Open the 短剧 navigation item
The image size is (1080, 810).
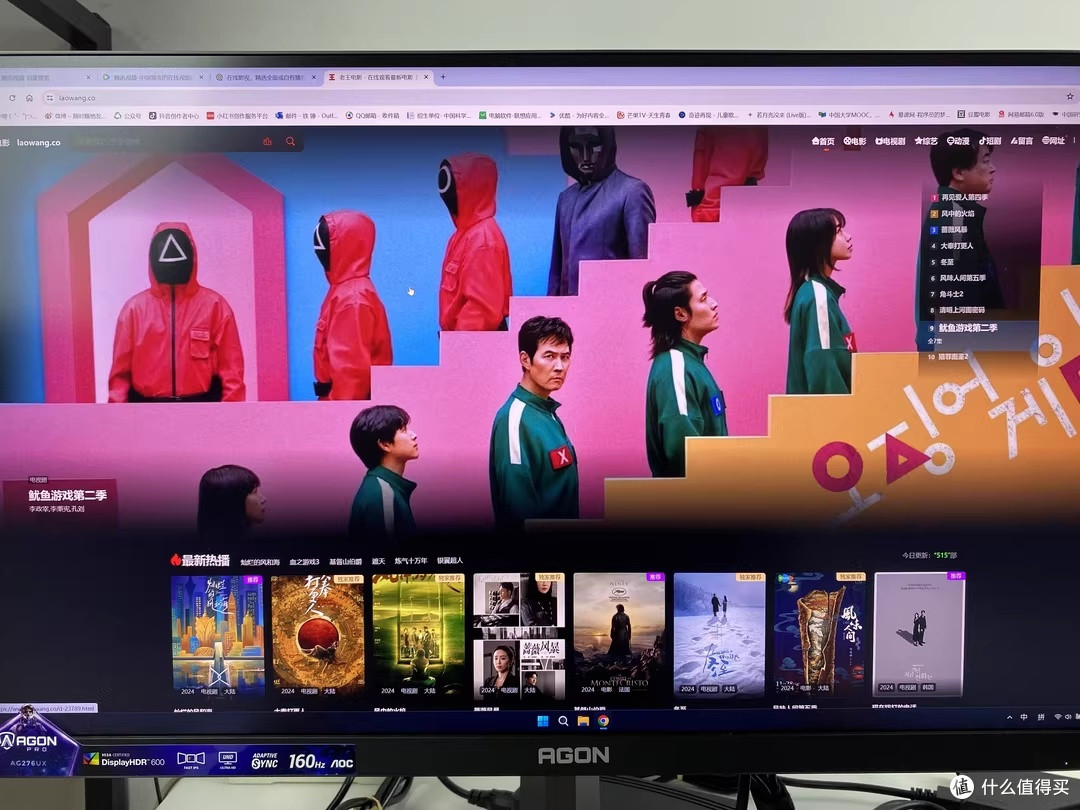(990, 141)
